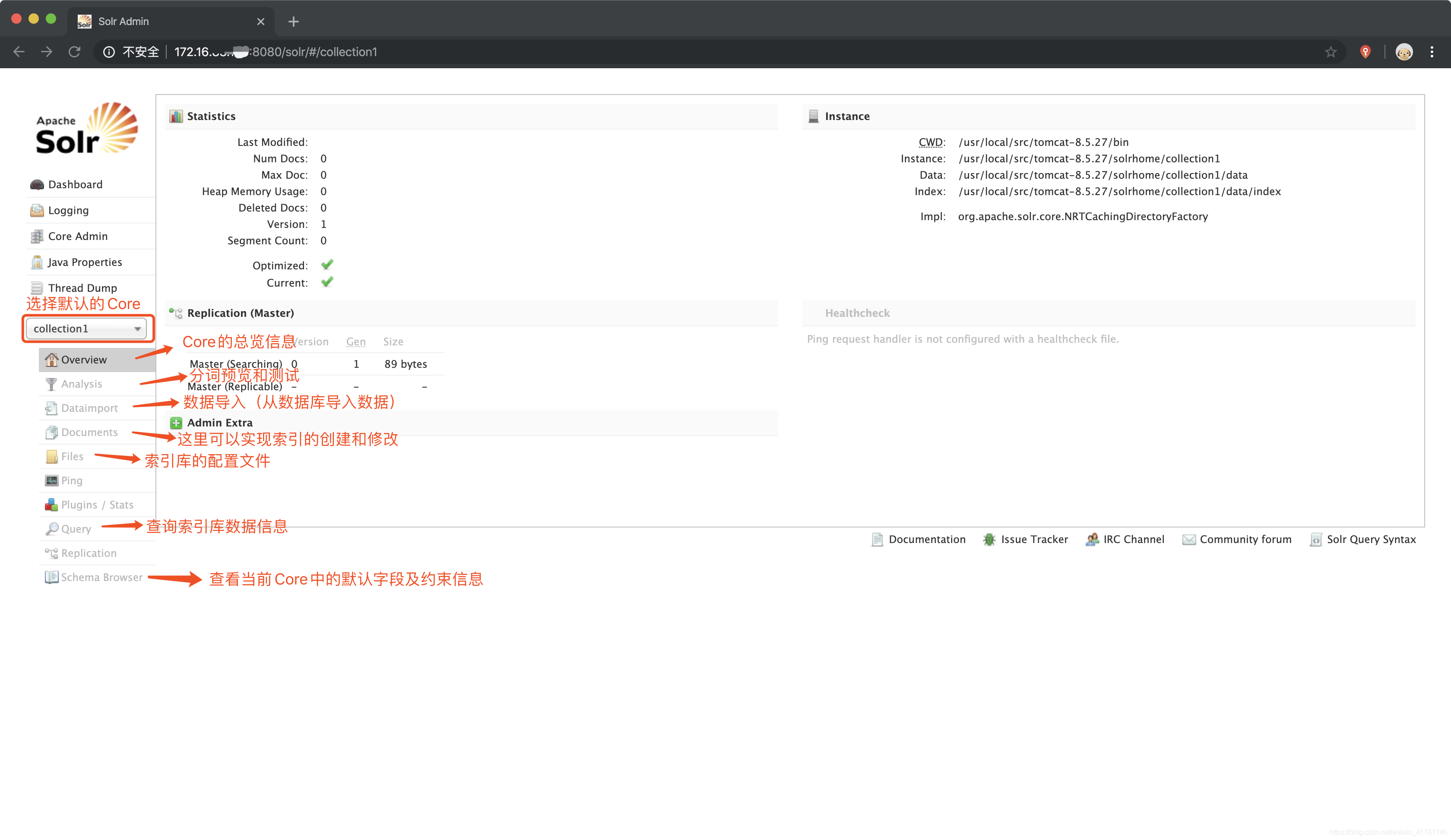Click the Gen column header

(356, 342)
